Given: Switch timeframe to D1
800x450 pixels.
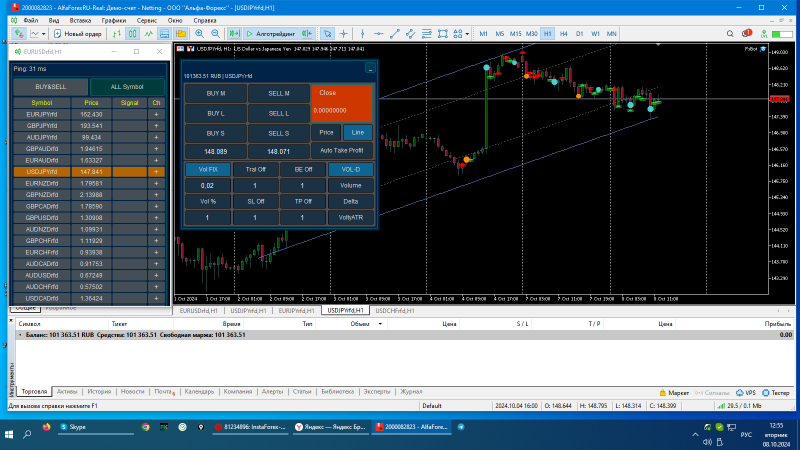Looking at the screenshot, I should pyautogui.click(x=580, y=34).
